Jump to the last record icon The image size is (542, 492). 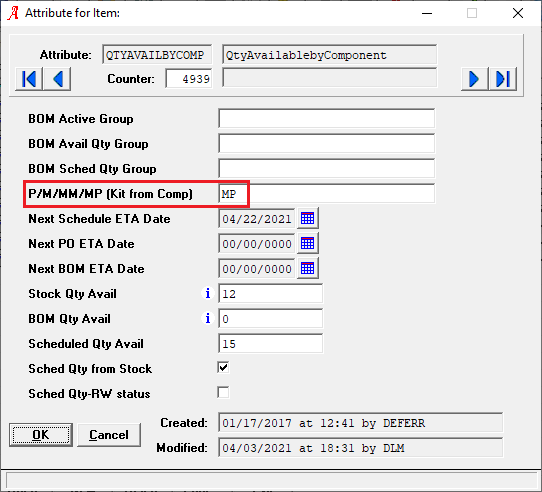(503, 79)
